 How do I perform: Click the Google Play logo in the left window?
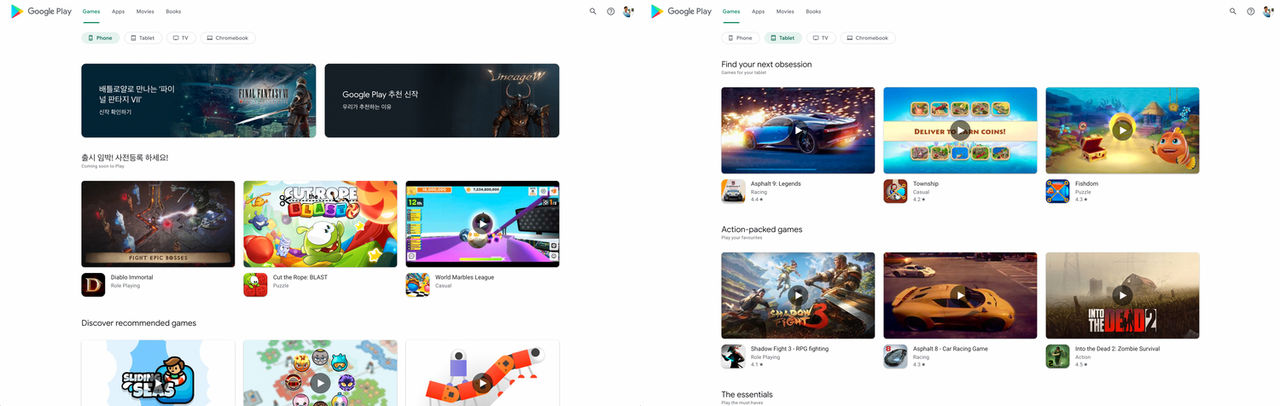point(40,11)
